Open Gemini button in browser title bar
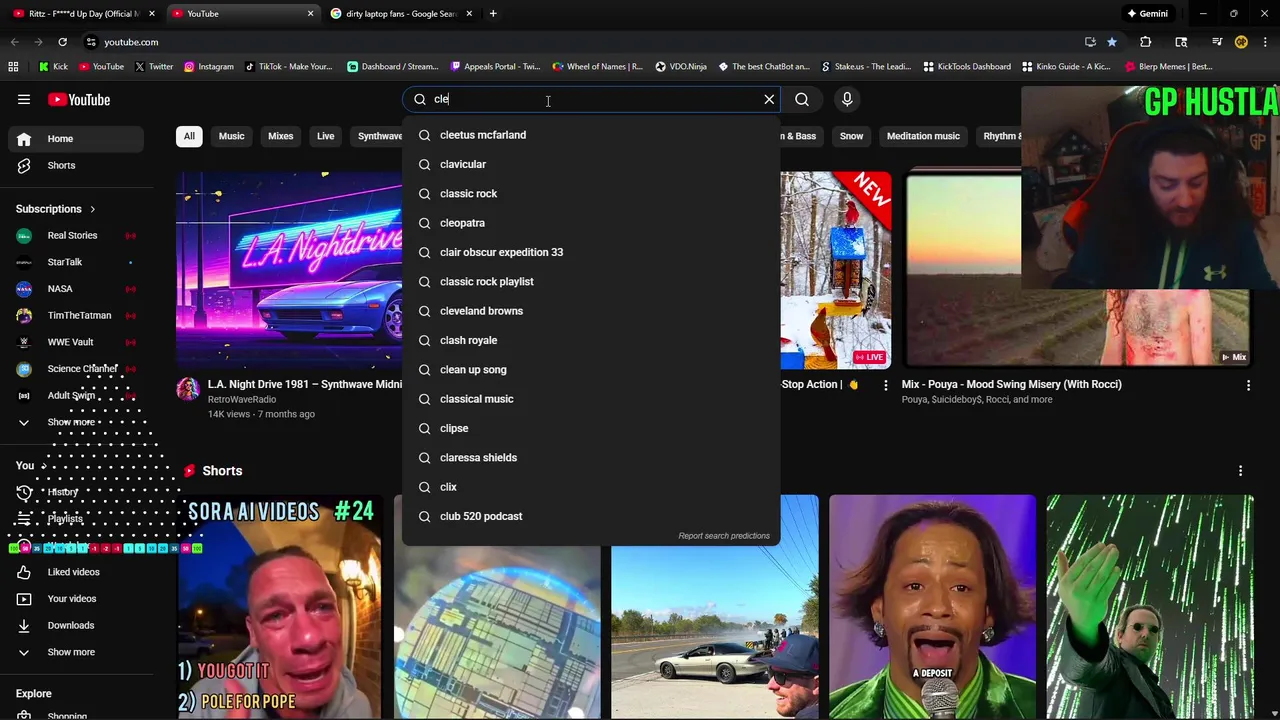 pyautogui.click(x=1147, y=14)
